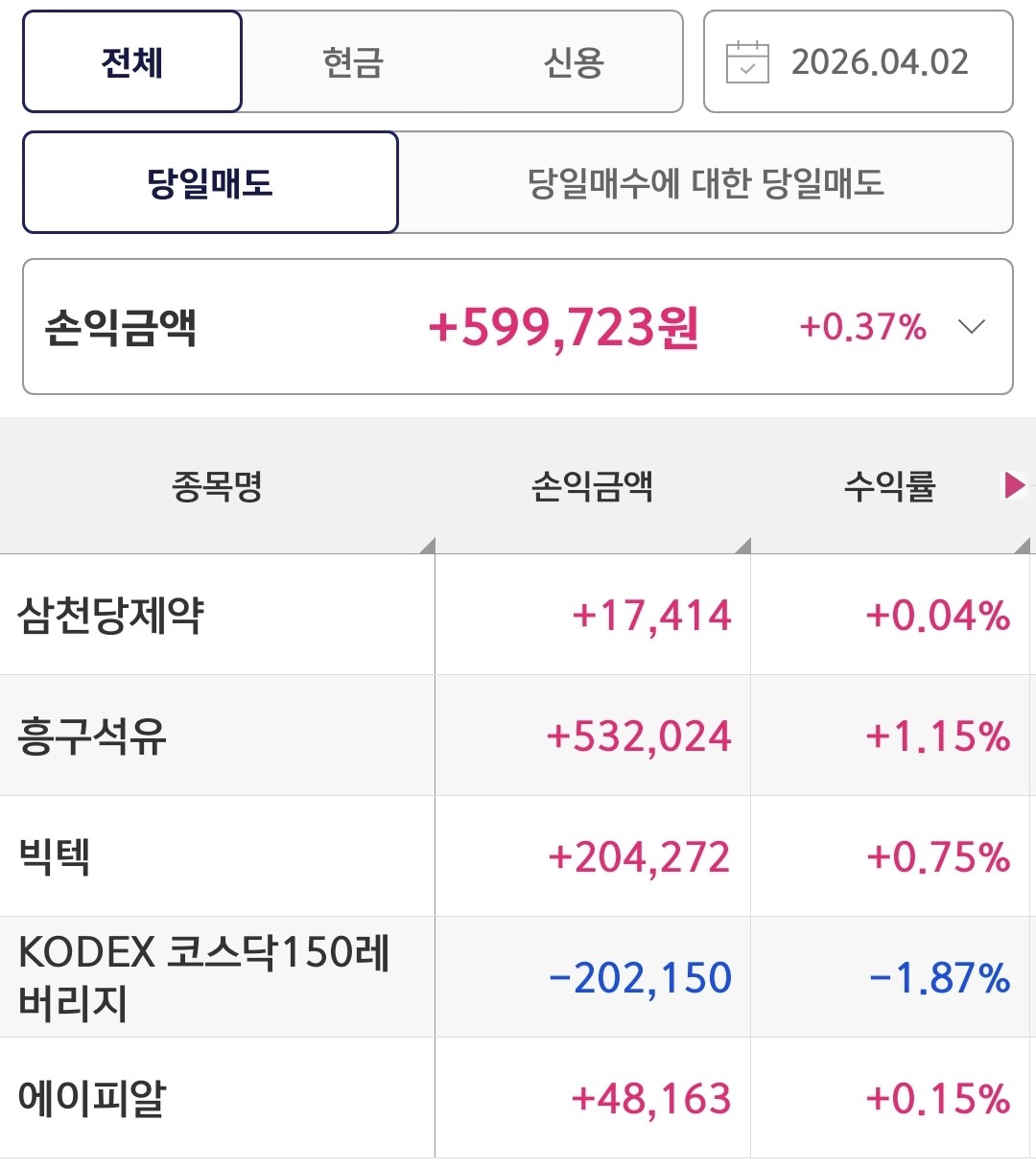The image size is (1036, 1168).
Task: Switch to the 신용 tab
Action: coord(573,62)
